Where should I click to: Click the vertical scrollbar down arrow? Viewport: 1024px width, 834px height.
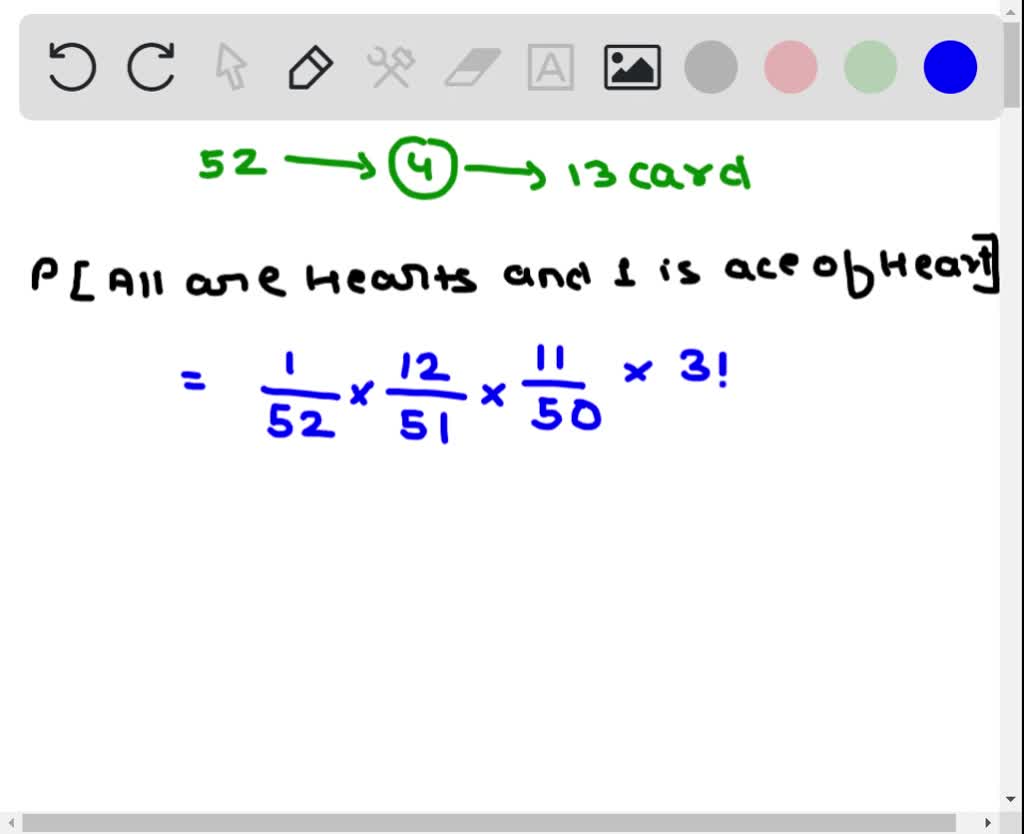coord(1012,799)
